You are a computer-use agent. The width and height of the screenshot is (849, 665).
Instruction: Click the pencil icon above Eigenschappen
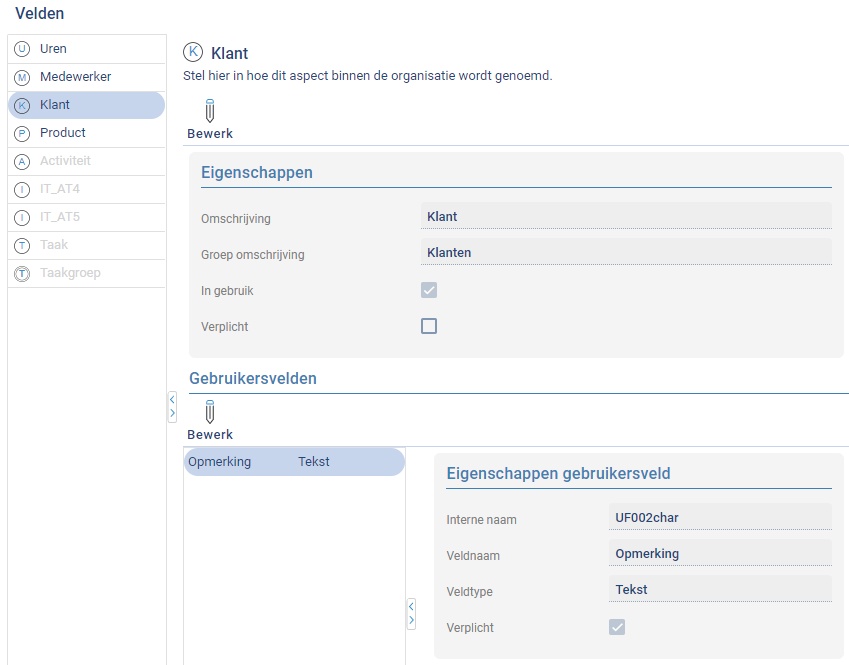coord(210,111)
